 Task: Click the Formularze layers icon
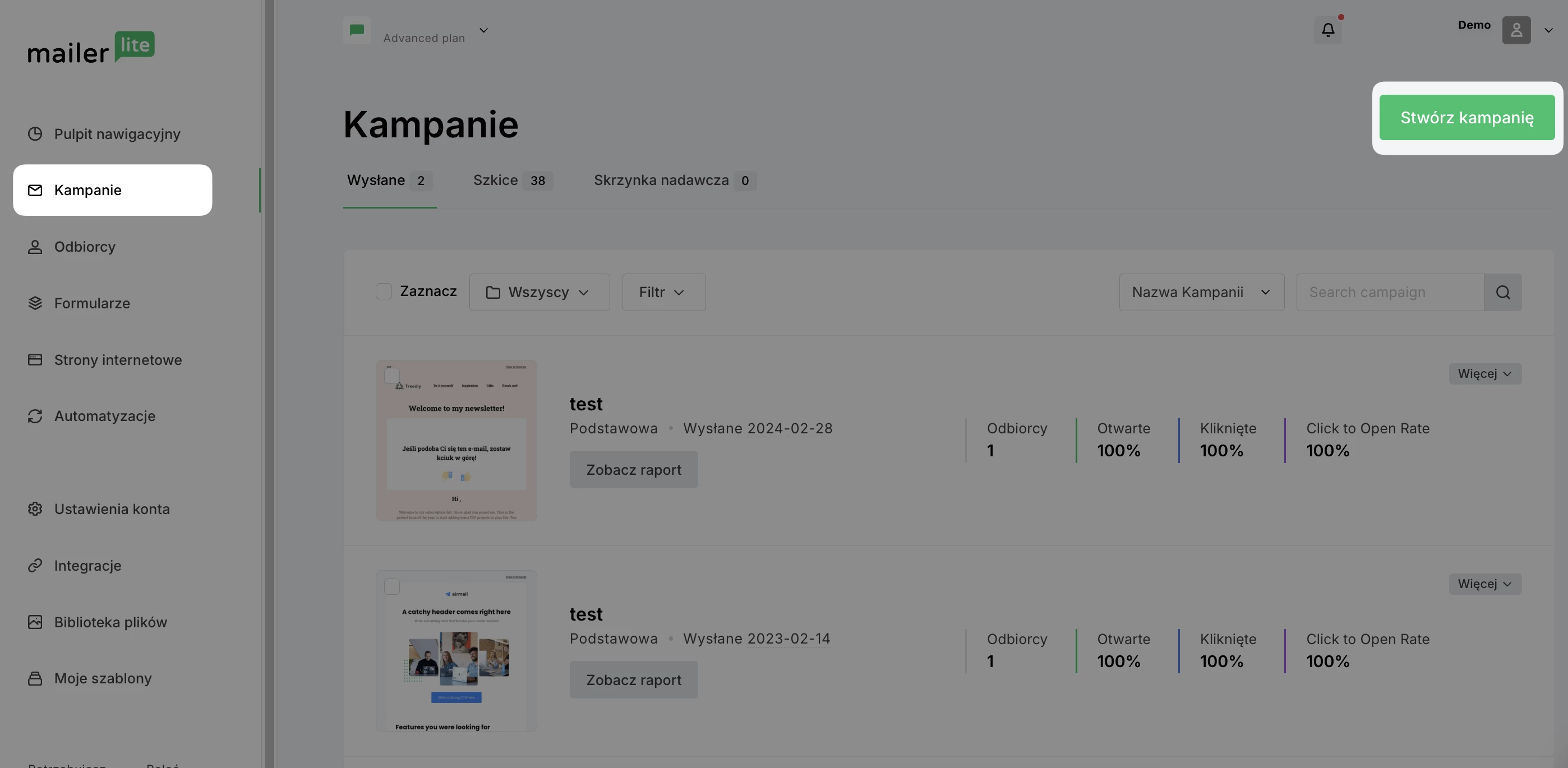coord(35,303)
